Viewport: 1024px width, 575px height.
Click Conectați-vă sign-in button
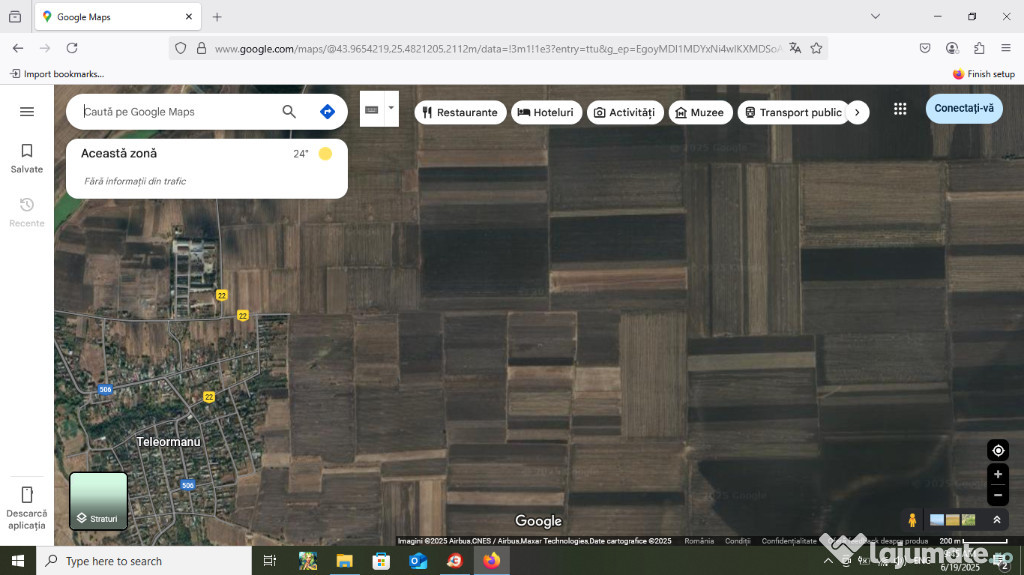(964, 108)
